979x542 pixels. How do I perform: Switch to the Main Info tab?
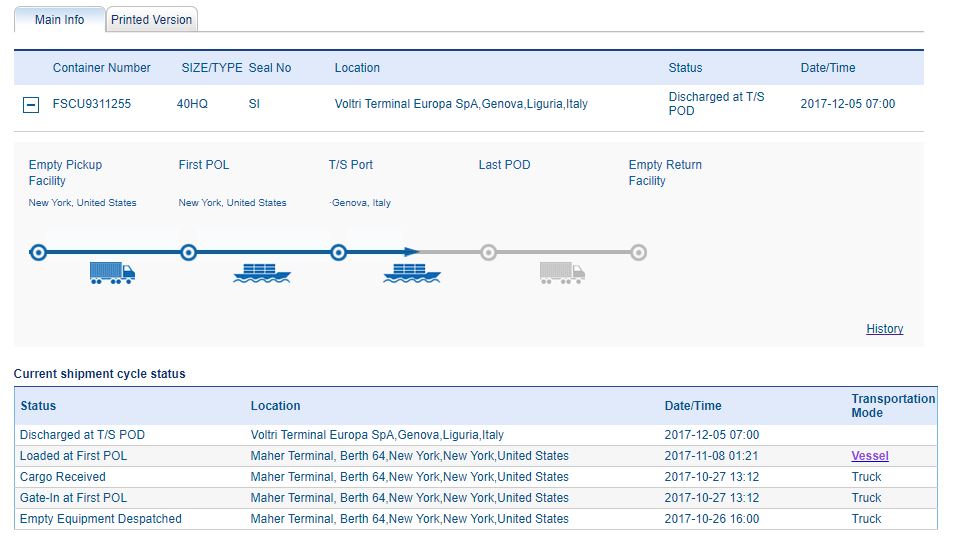coord(59,20)
